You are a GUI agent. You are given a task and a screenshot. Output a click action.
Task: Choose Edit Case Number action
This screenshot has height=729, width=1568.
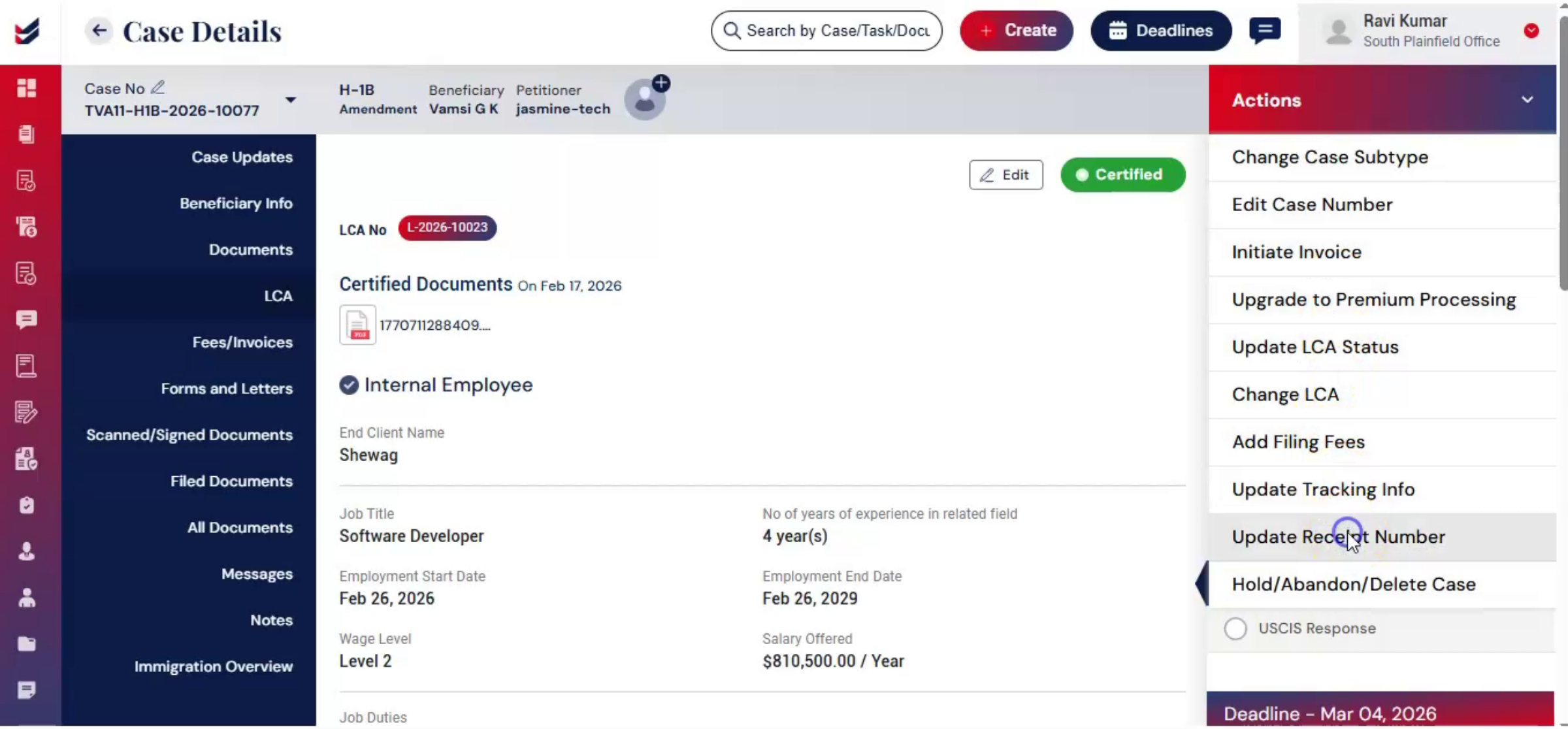pyautogui.click(x=1382, y=204)
